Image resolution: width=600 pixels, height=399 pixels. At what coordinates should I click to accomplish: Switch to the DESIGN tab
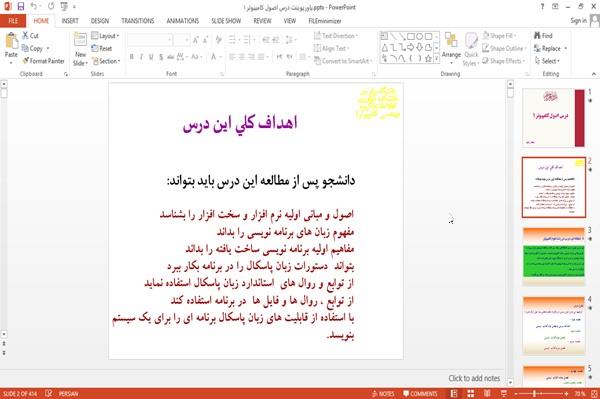[99, 21]
